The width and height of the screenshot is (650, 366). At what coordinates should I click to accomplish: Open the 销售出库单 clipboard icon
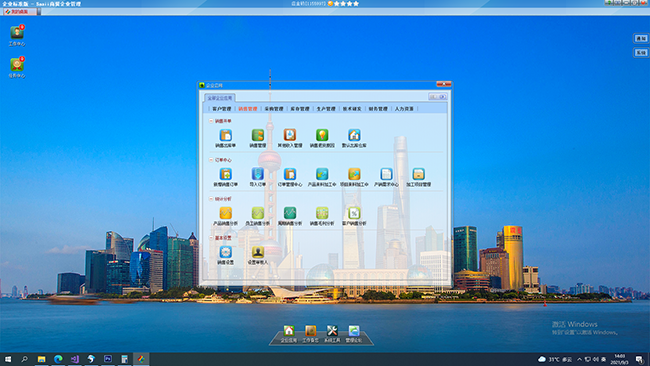(x=226, y=136)
